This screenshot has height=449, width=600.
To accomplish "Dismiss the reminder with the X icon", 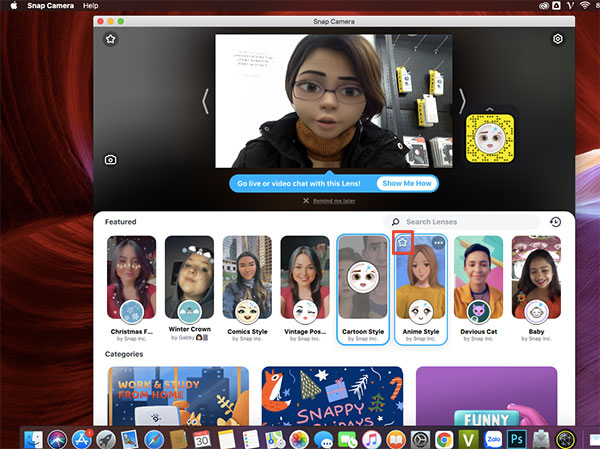I will tap(306, 201).
